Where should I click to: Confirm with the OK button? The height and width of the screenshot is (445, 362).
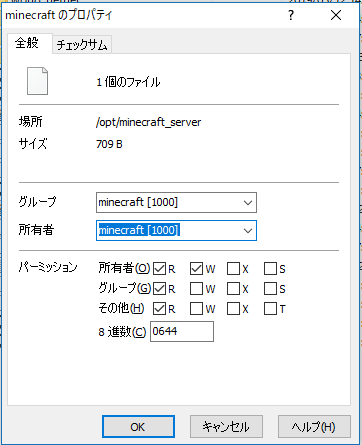click(x=138, y=427)
